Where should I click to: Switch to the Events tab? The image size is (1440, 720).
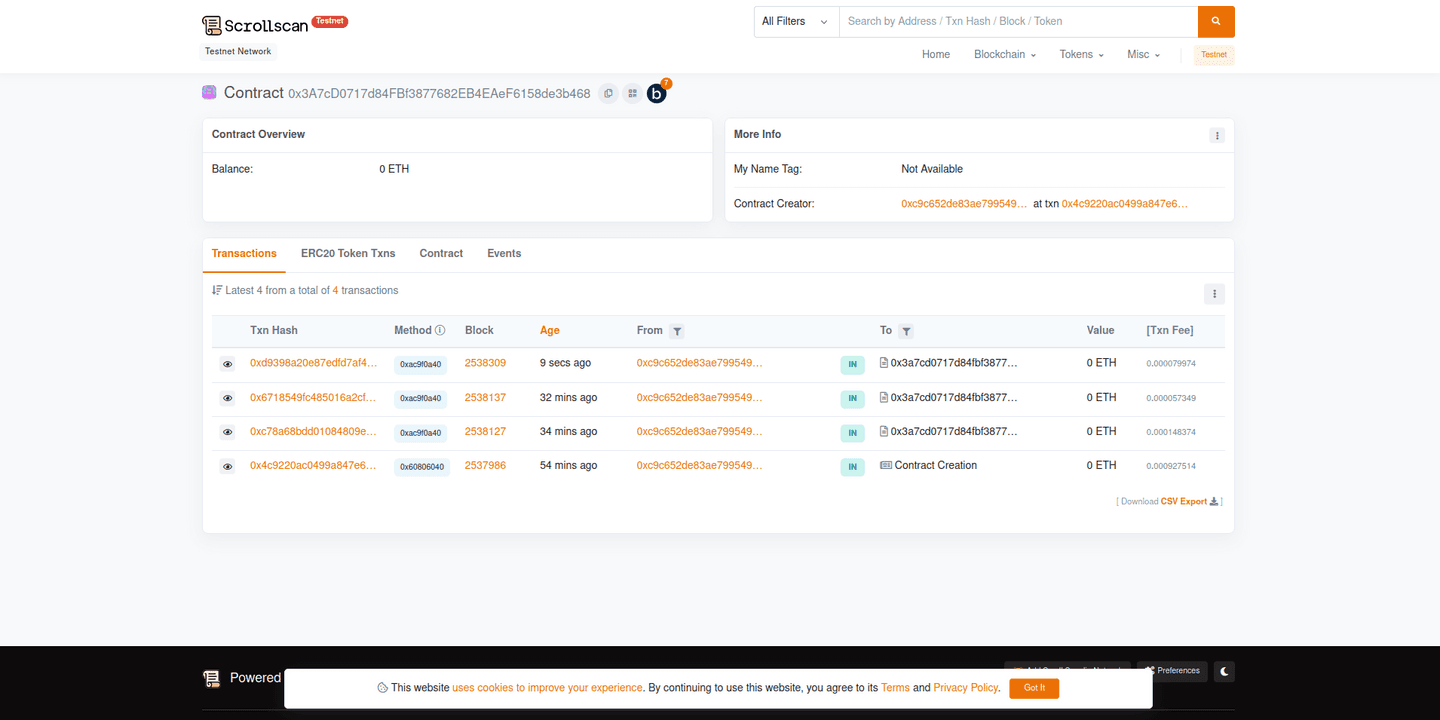tap(504, 254)
